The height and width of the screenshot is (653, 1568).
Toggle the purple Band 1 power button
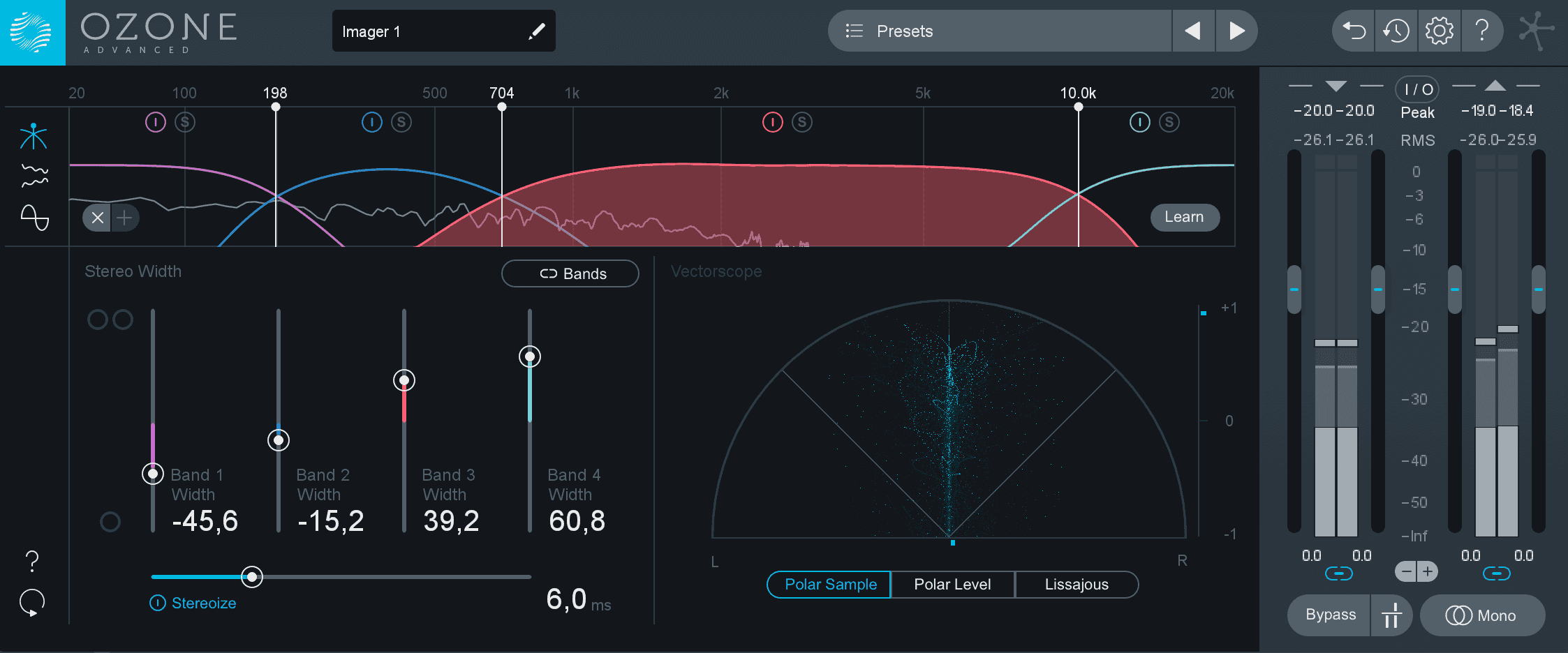pos(156,123)
